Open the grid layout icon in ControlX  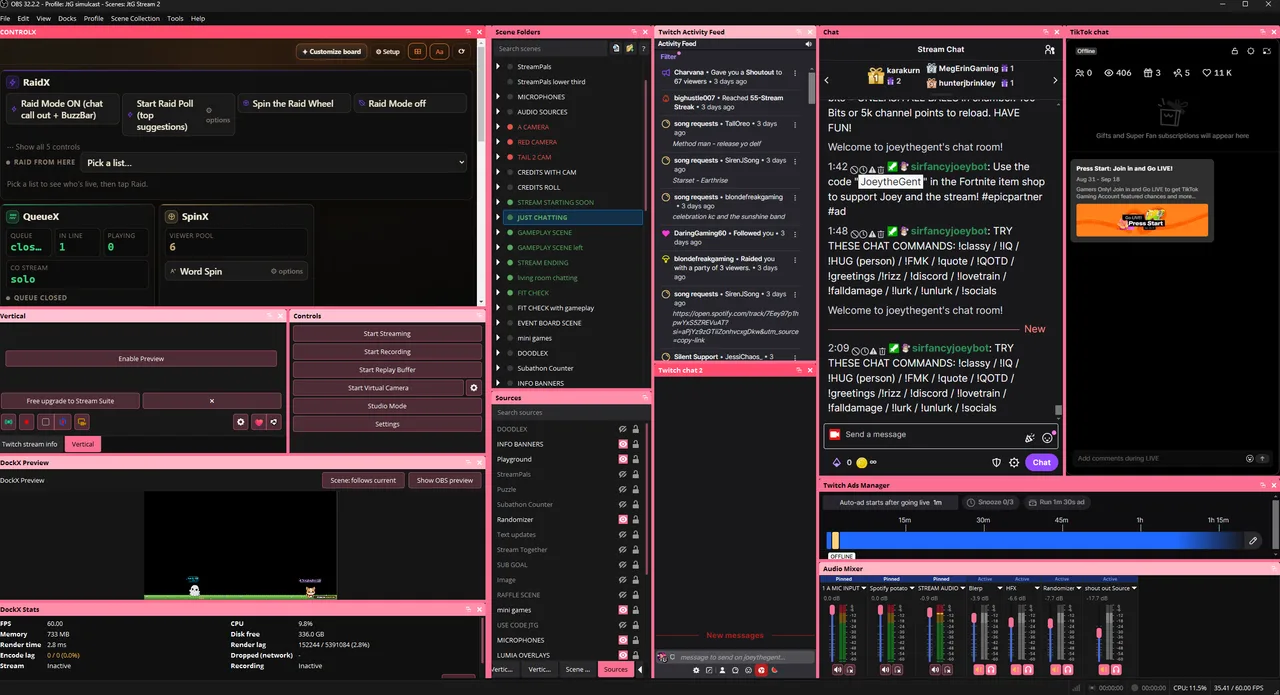[x=418, y=52]
